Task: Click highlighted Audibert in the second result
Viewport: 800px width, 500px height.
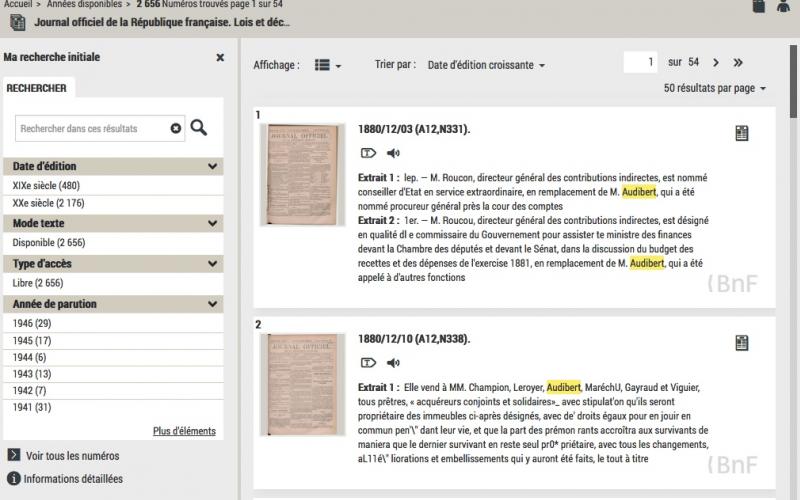Action: click(563, 388)
